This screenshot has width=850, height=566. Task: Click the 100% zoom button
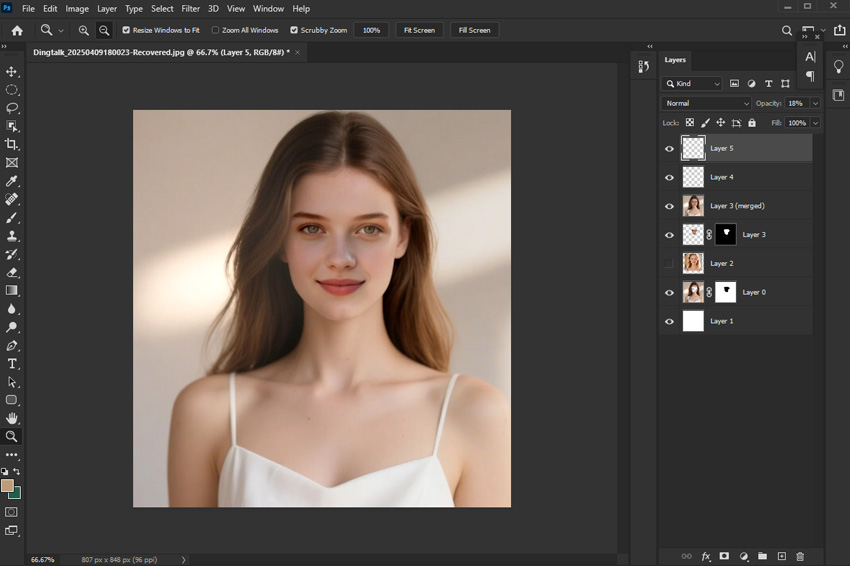tap(371, 30)
